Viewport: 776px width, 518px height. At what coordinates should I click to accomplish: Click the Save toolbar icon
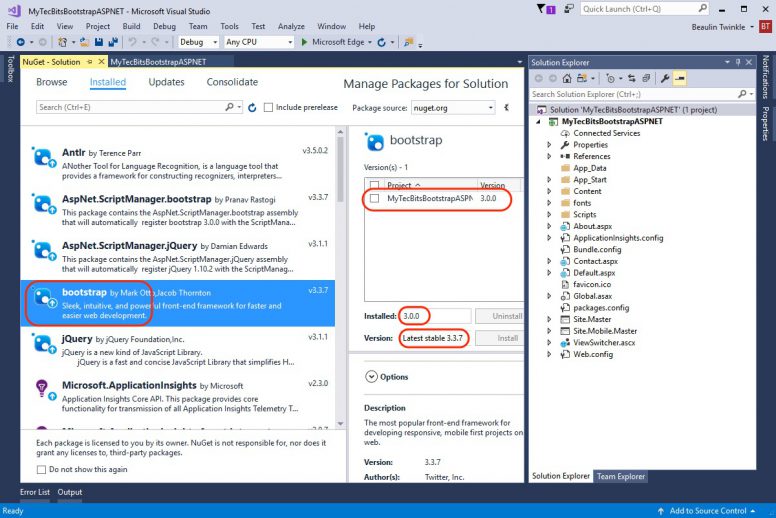99,42
